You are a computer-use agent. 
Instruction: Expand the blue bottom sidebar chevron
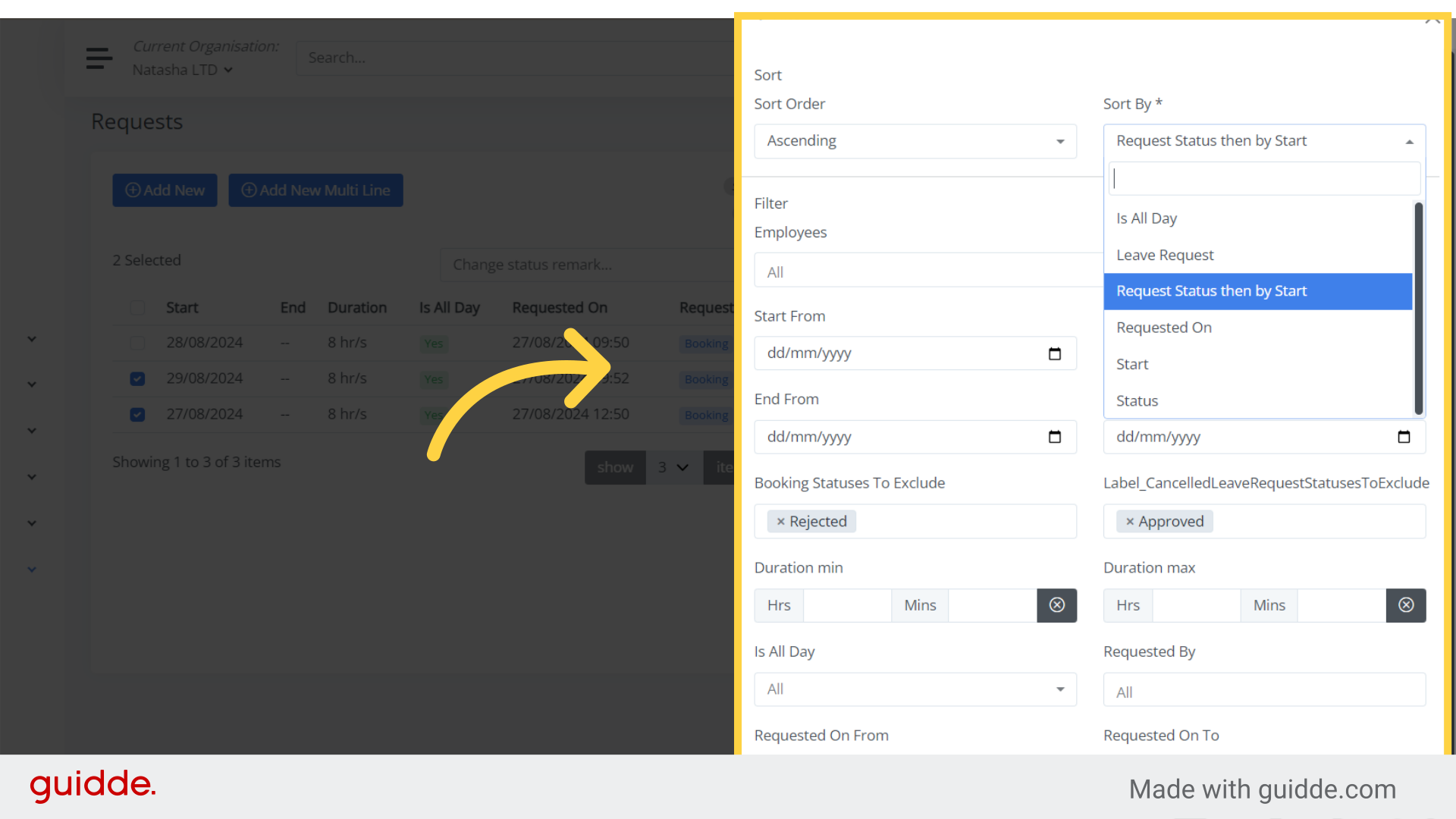click(x=32, y=570)
